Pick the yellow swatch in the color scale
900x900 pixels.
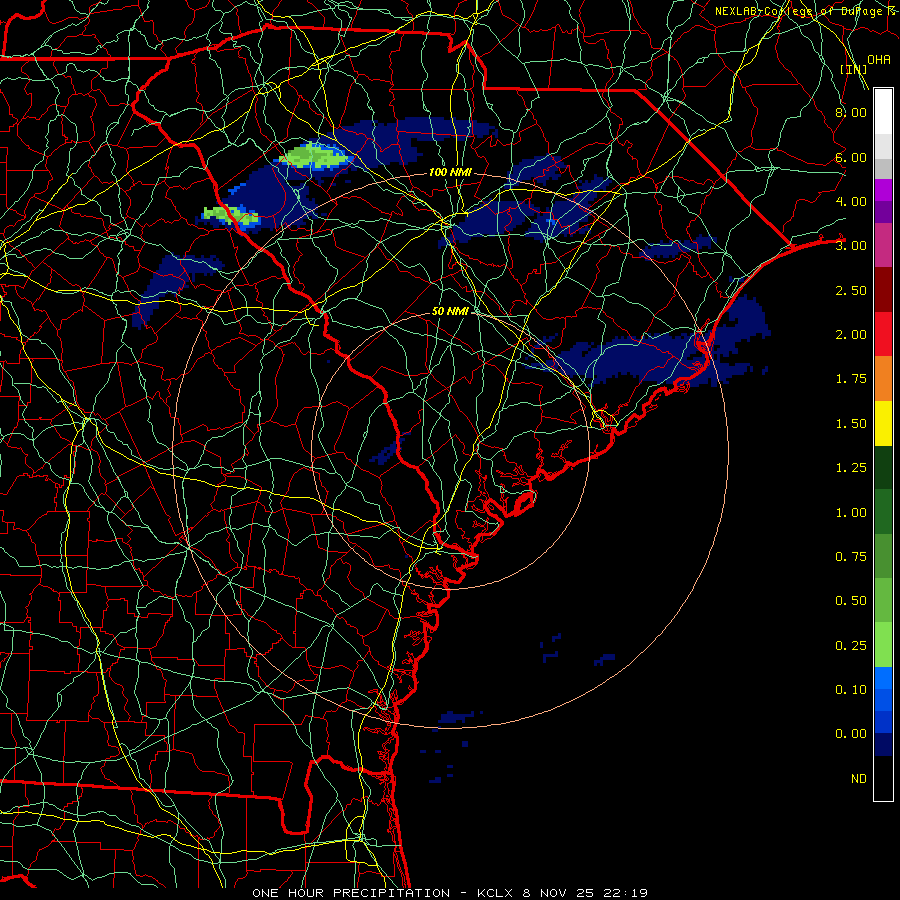tap(883, 424)
